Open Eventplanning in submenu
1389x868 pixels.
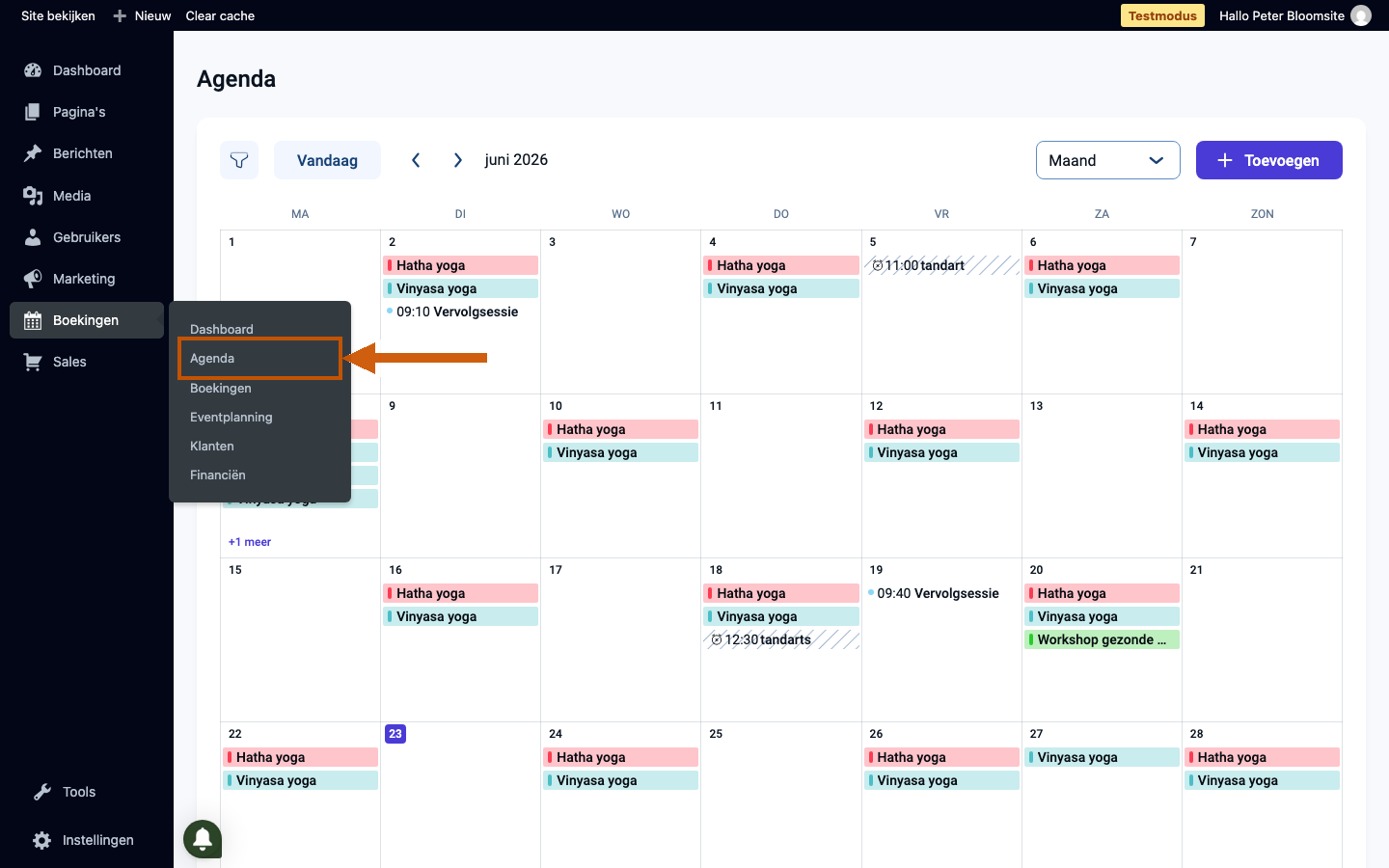(231, 417)
